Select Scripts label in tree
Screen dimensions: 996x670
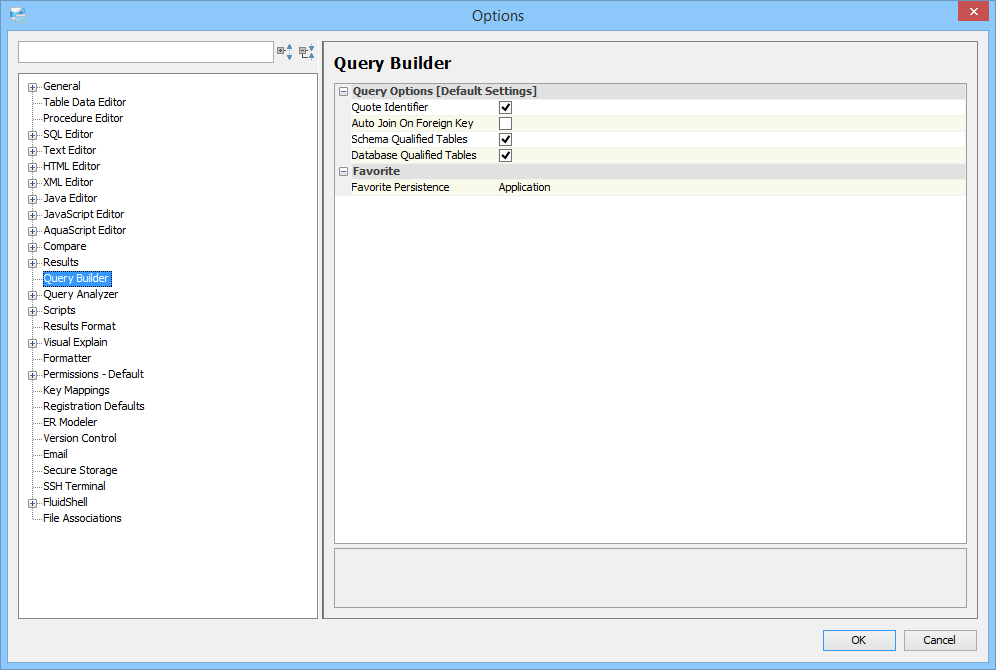(59, 311)
